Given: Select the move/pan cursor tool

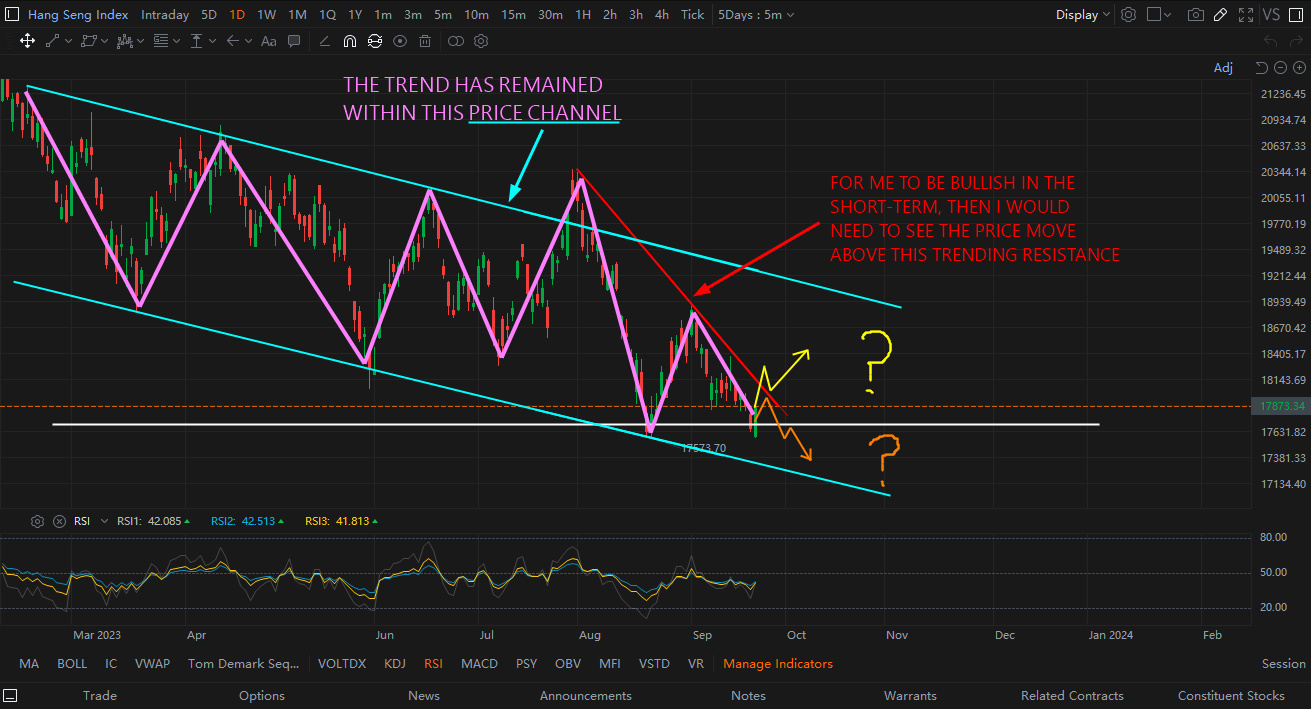Looking at the screenshot, I should (27, 41).
